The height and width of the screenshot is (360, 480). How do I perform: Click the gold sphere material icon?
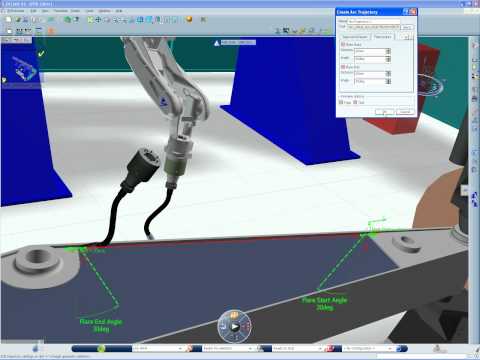click(x=189, y=19)
